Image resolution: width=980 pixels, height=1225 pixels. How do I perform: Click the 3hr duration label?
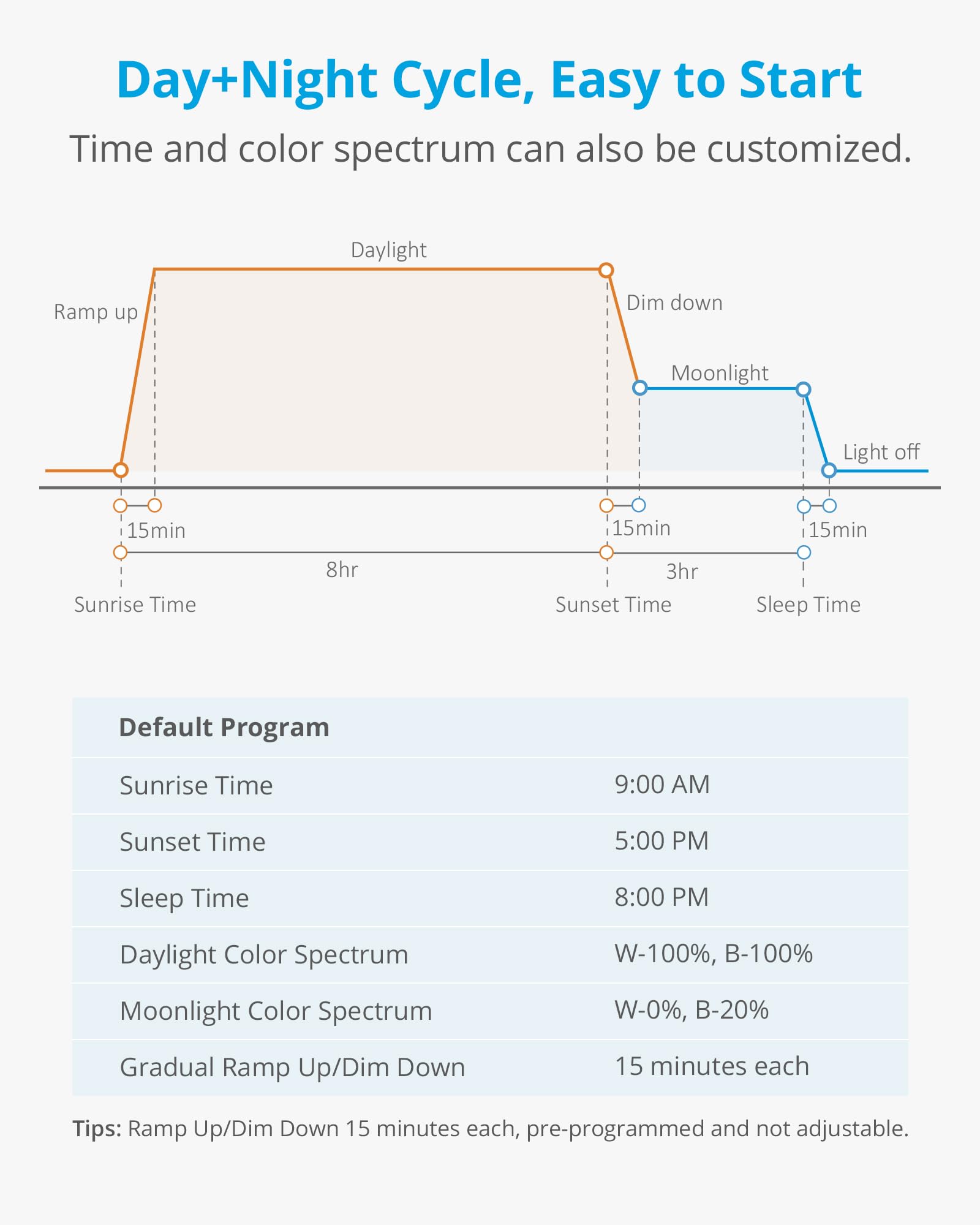click(682, 571)
